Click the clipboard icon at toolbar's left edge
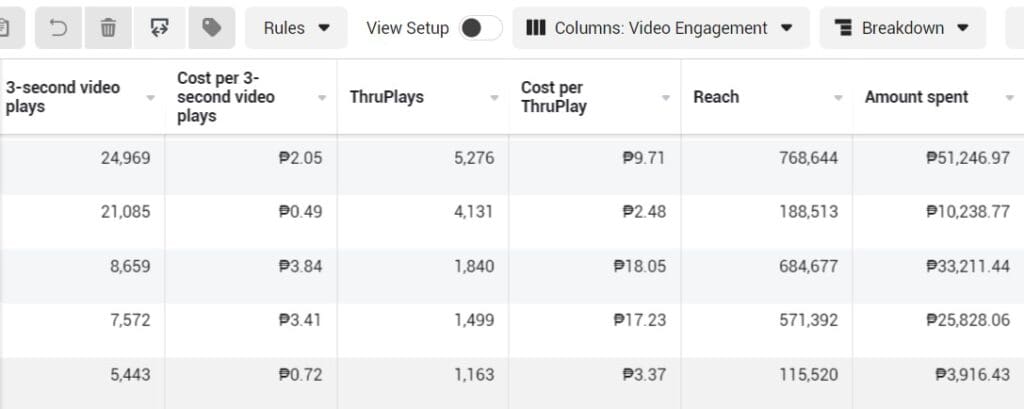 click(x=8, y=28)
